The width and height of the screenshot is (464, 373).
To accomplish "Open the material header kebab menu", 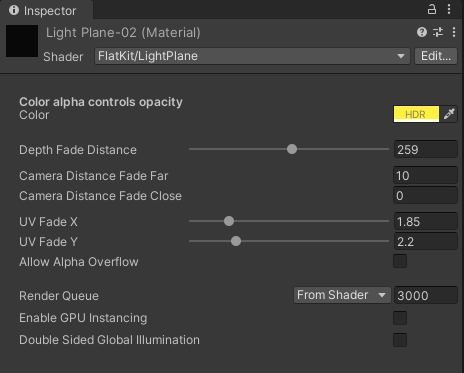I will [454, 32].
